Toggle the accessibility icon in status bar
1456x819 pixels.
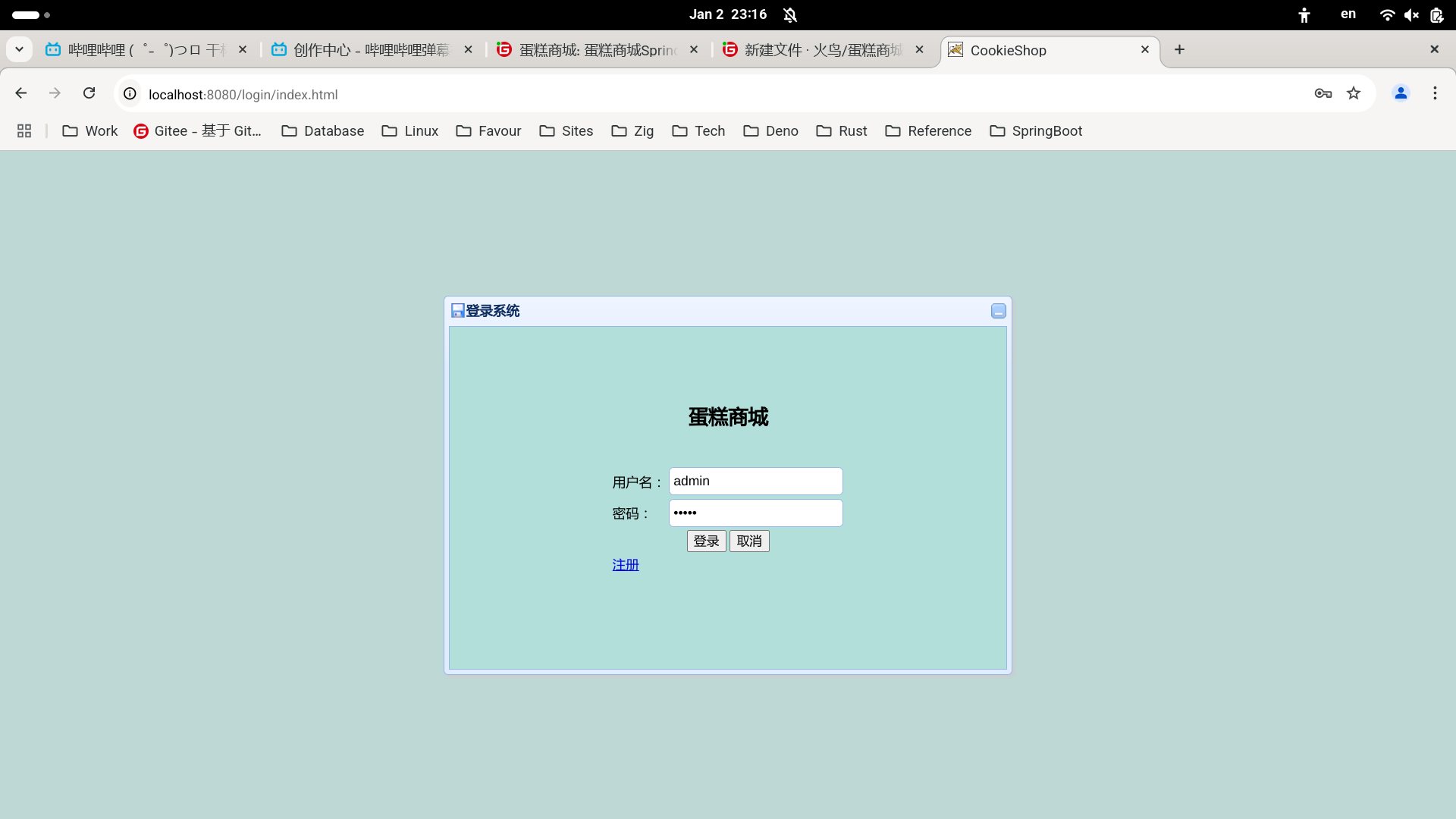[x=1304, y=14]
